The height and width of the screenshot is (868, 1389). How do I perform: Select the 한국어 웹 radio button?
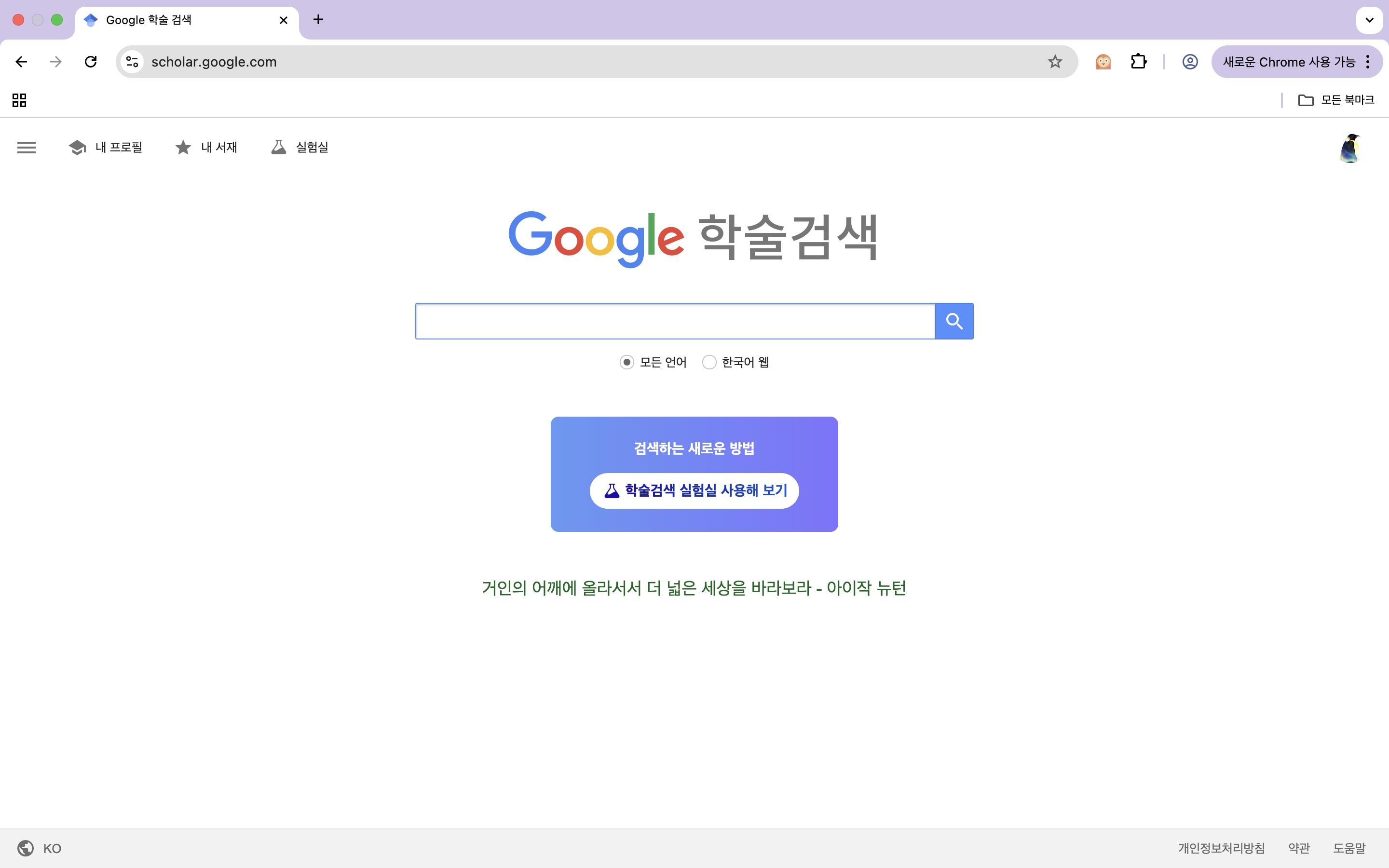tap(709, 362)
